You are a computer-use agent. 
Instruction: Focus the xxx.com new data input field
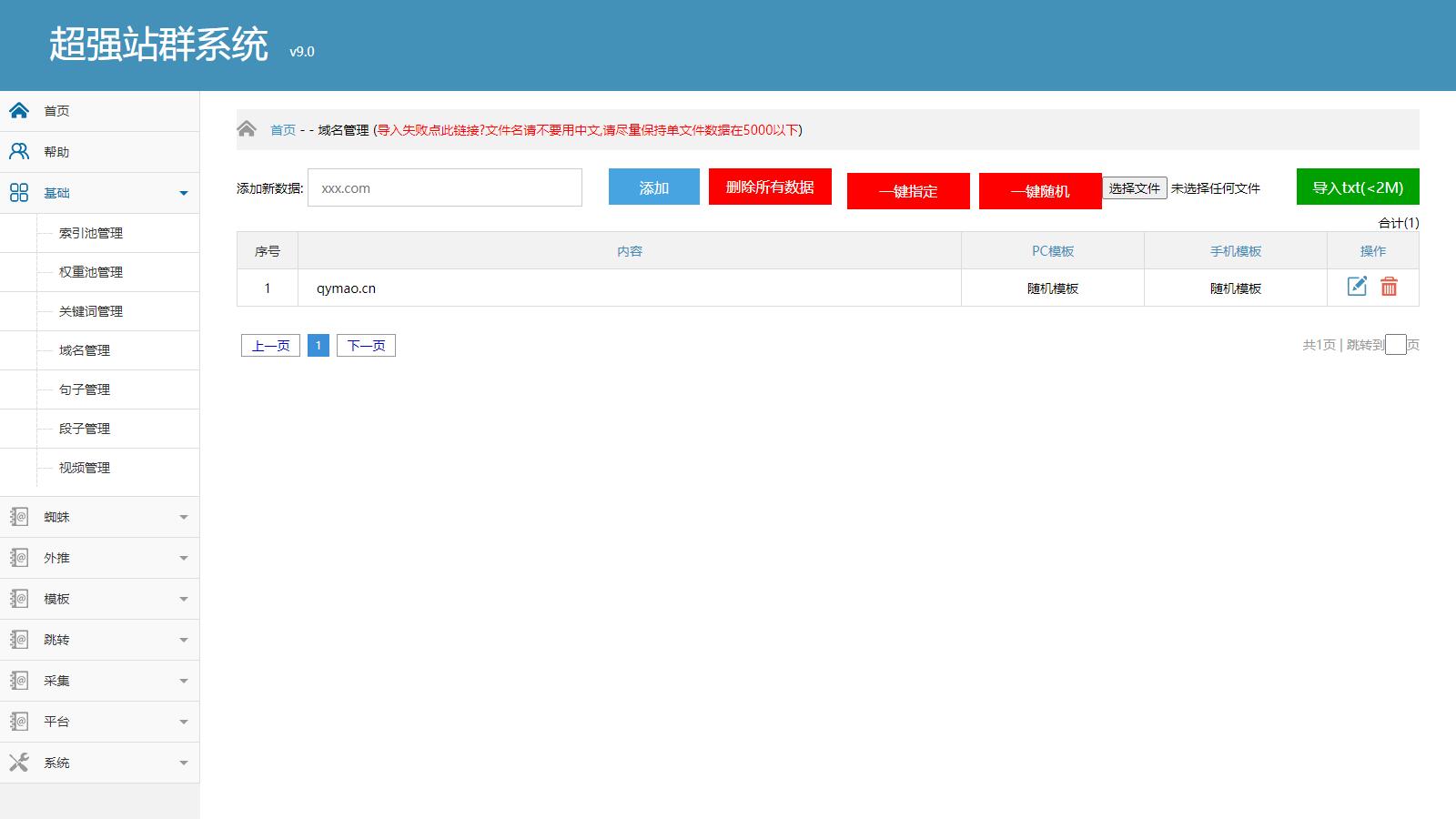(445, 187)
